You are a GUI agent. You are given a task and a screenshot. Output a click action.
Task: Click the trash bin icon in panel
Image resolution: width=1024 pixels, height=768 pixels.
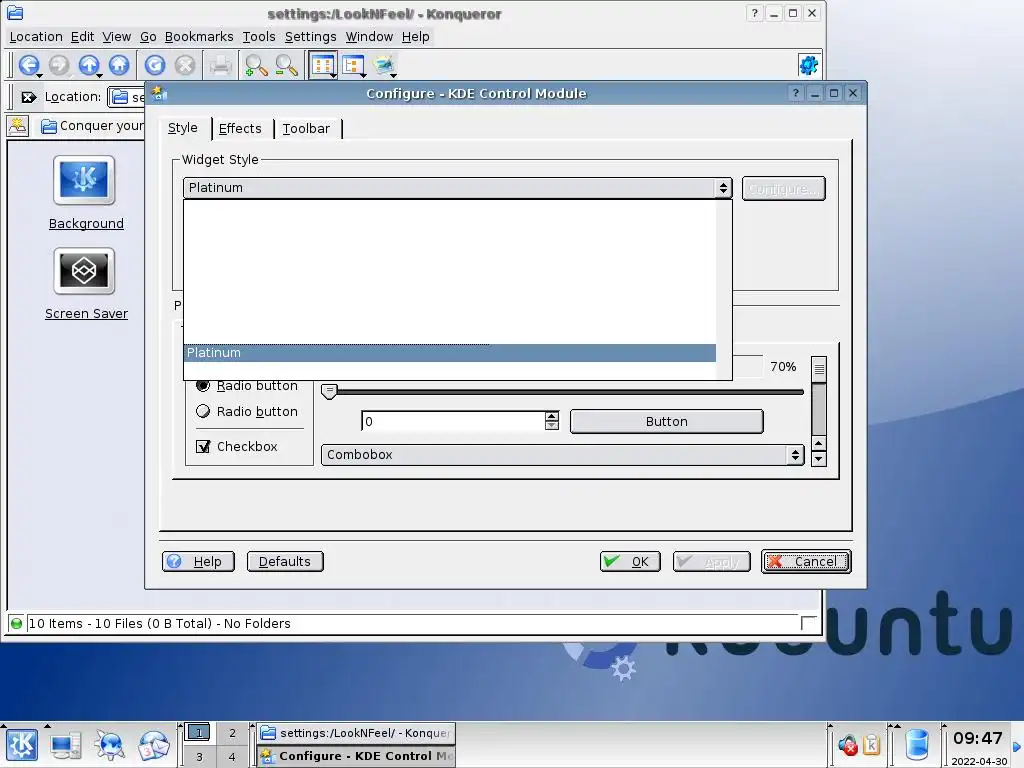click(x=917, y=745)
